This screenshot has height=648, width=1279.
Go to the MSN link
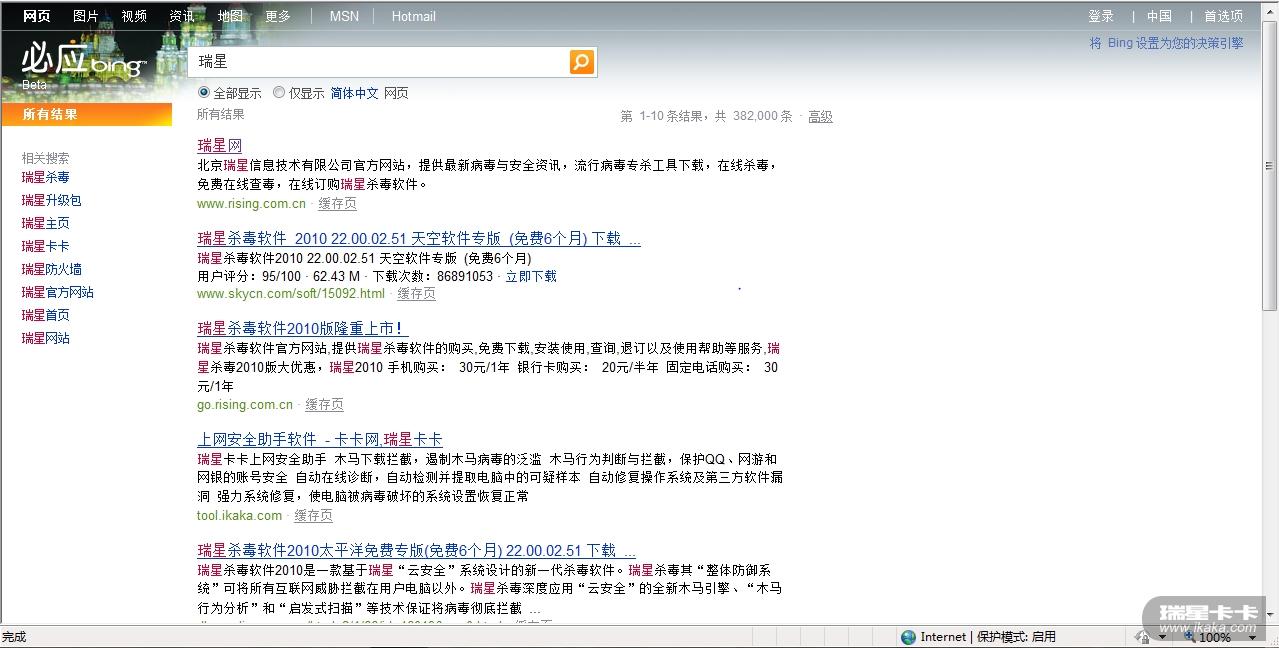click(x=344, y=16)
